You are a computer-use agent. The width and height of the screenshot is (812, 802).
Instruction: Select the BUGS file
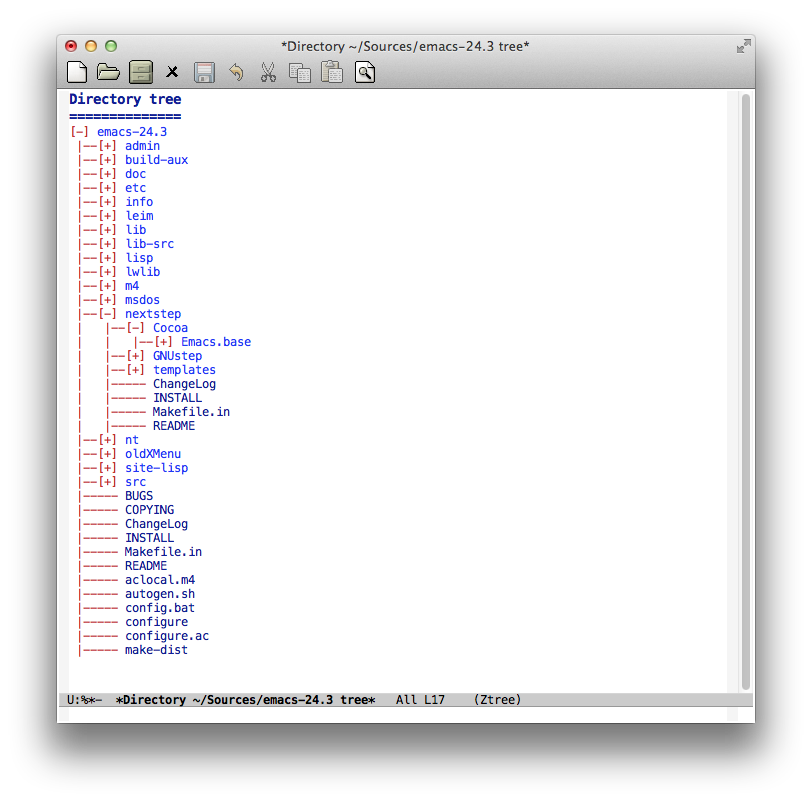tap(139, 495)
